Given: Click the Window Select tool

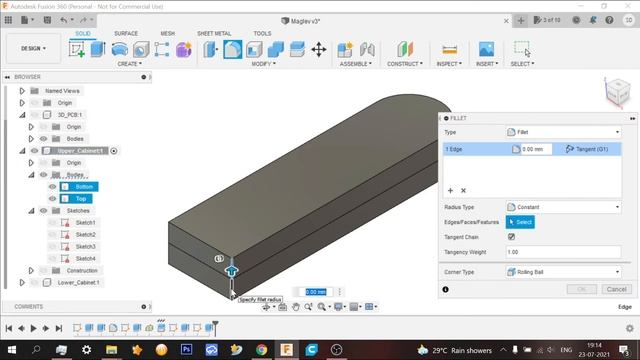Looking at the screenshot, I should [x=522, y=49].
